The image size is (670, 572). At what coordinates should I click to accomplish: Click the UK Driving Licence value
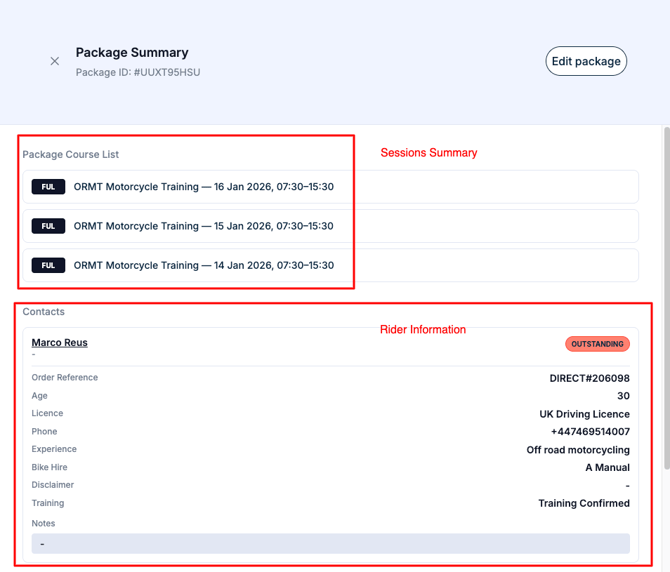click(x=584, y=414)
